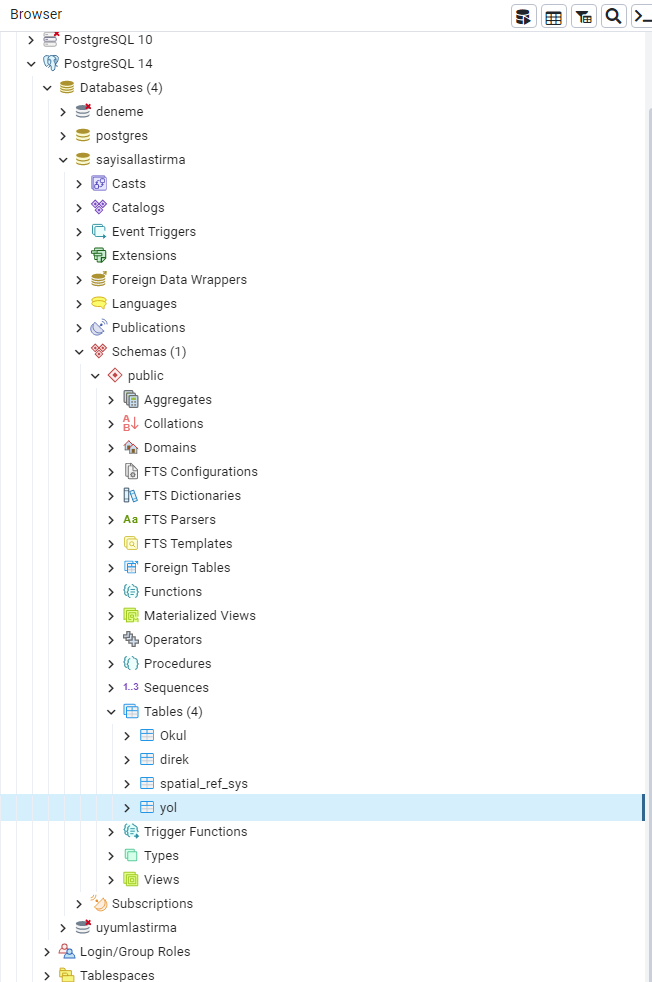Click the Databases (4) stack icon
The image size is (652, 982).
(x=67, y=88)
